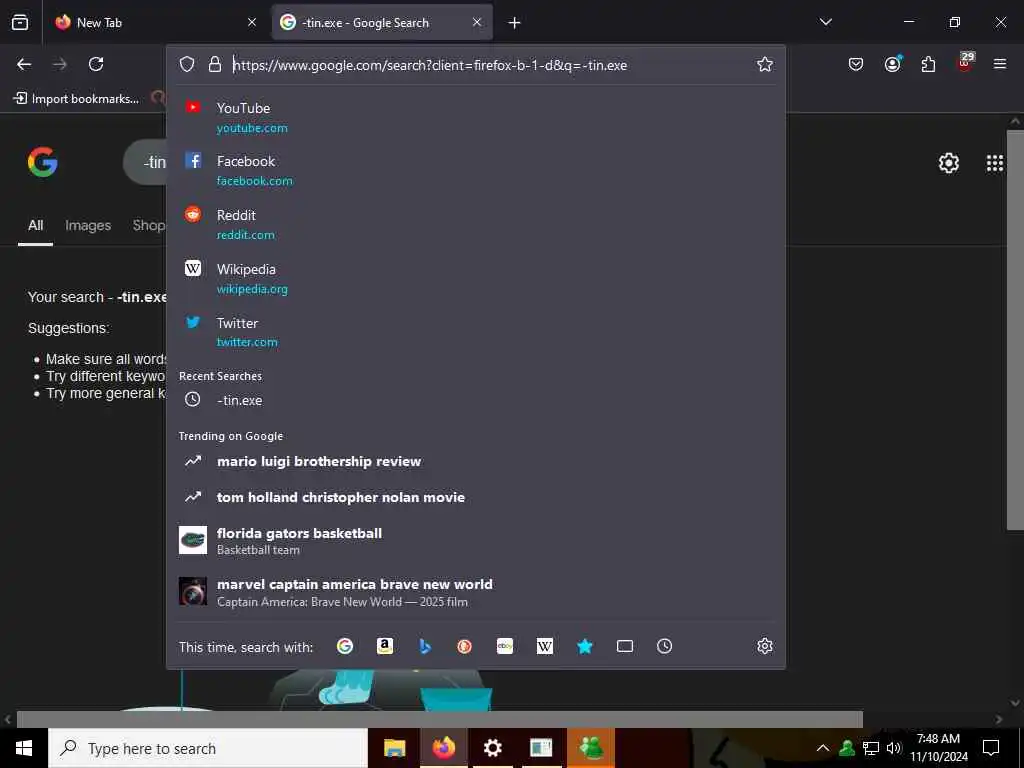Click the network tray icon
The height and width of the screenshot is (768, 1024).
pos(871,748)
